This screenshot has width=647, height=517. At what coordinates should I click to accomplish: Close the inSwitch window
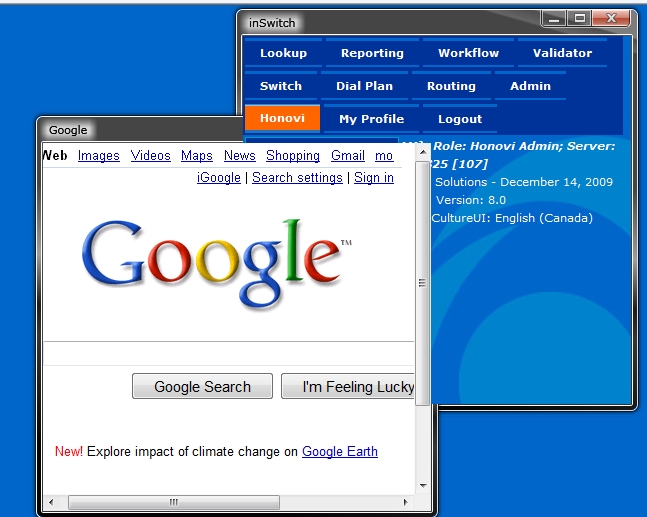coord(611,18)
